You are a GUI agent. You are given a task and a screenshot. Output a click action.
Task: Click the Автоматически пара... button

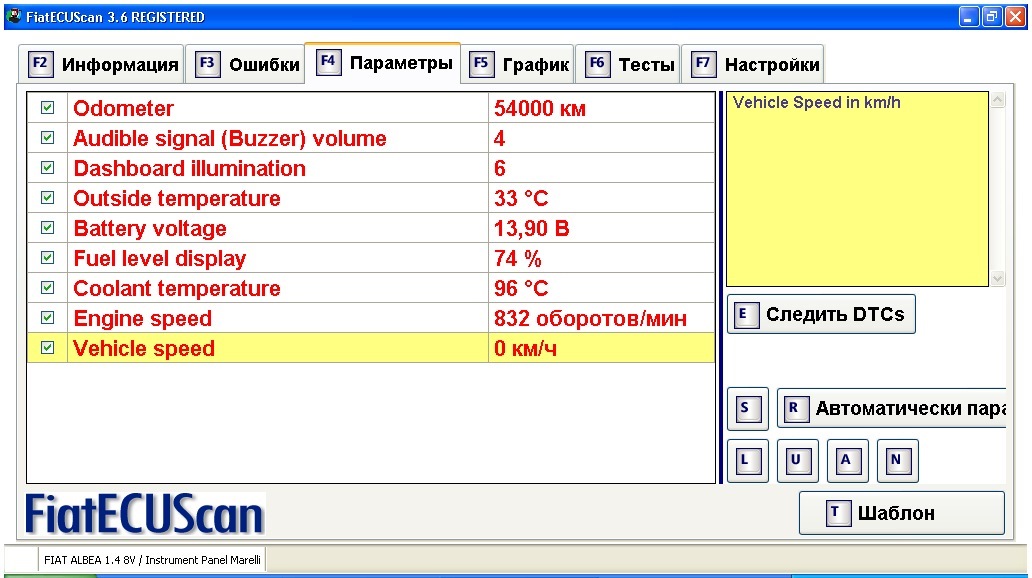click(892, 408)
